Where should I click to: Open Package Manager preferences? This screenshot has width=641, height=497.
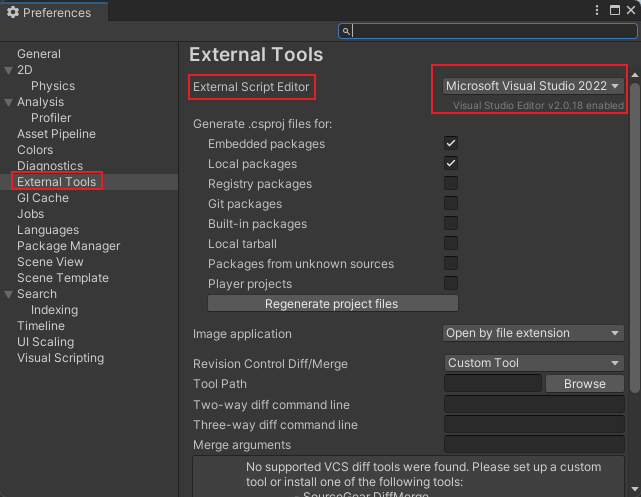point(68,246)
